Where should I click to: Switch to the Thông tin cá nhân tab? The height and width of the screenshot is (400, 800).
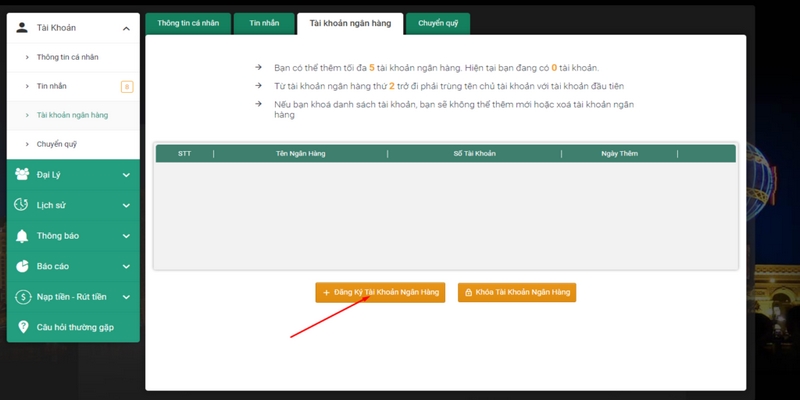point(188,22)
